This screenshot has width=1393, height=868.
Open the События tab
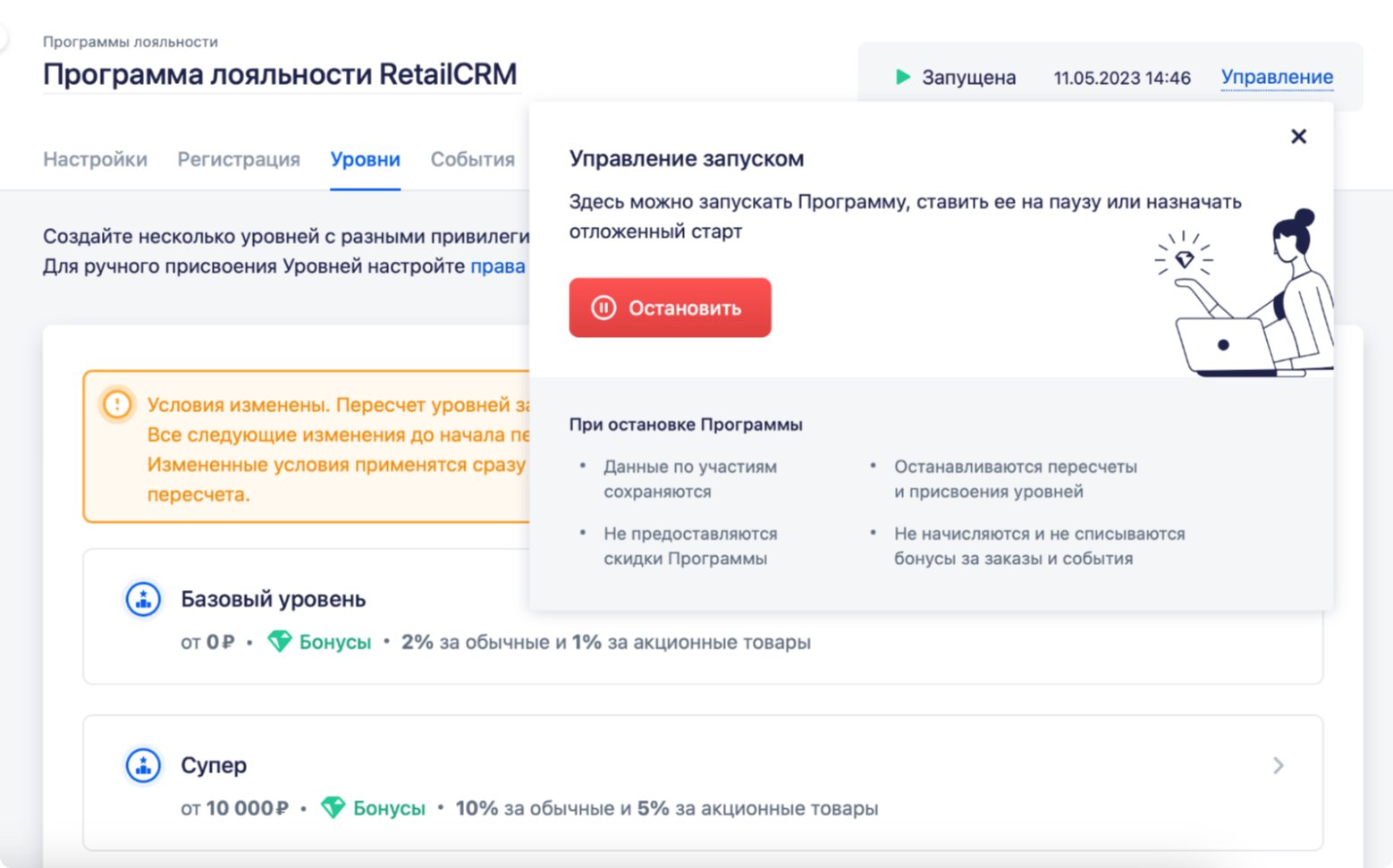[x=472, y=159]
